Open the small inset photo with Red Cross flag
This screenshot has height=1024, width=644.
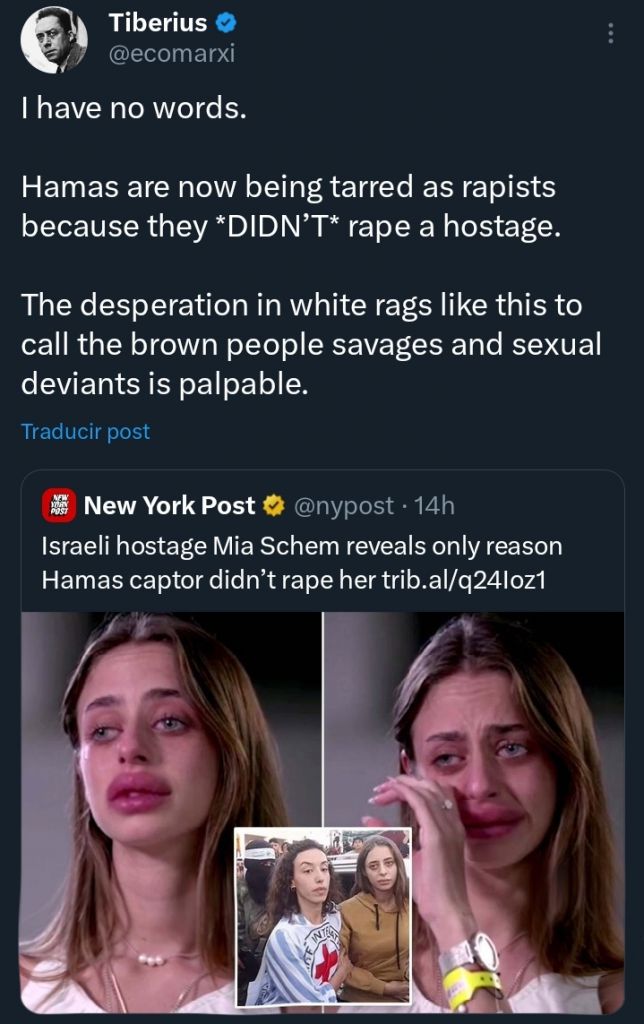pyautogui.click(x=323, y=917)
